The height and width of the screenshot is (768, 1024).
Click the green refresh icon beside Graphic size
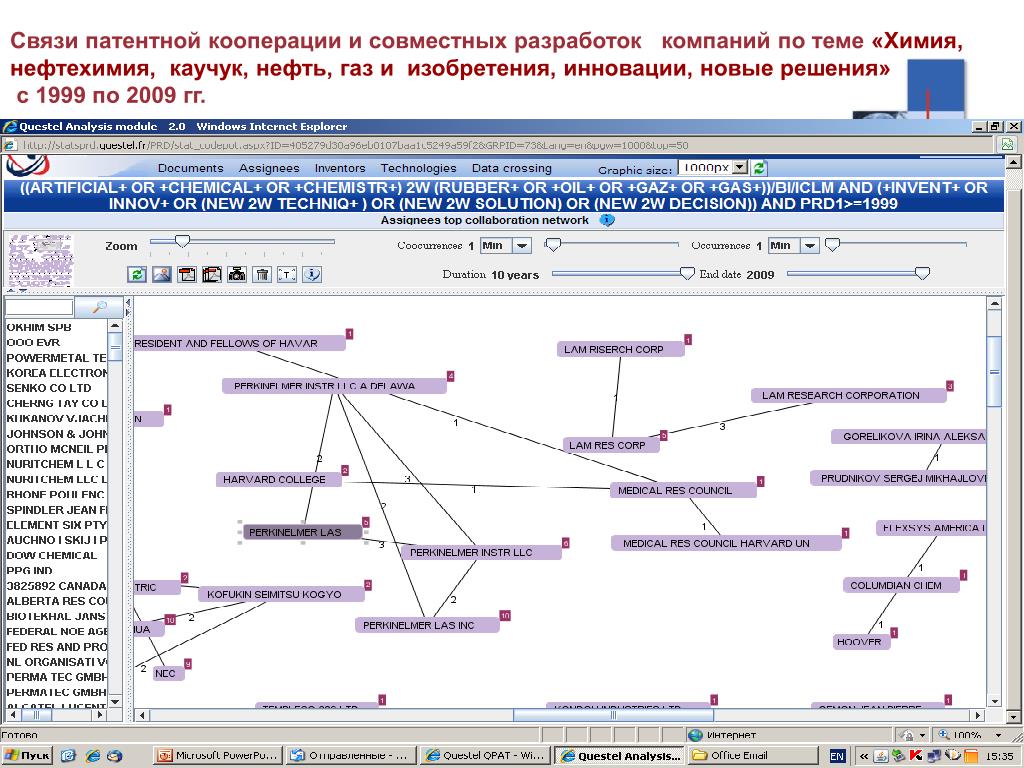(x=759, y=168)
